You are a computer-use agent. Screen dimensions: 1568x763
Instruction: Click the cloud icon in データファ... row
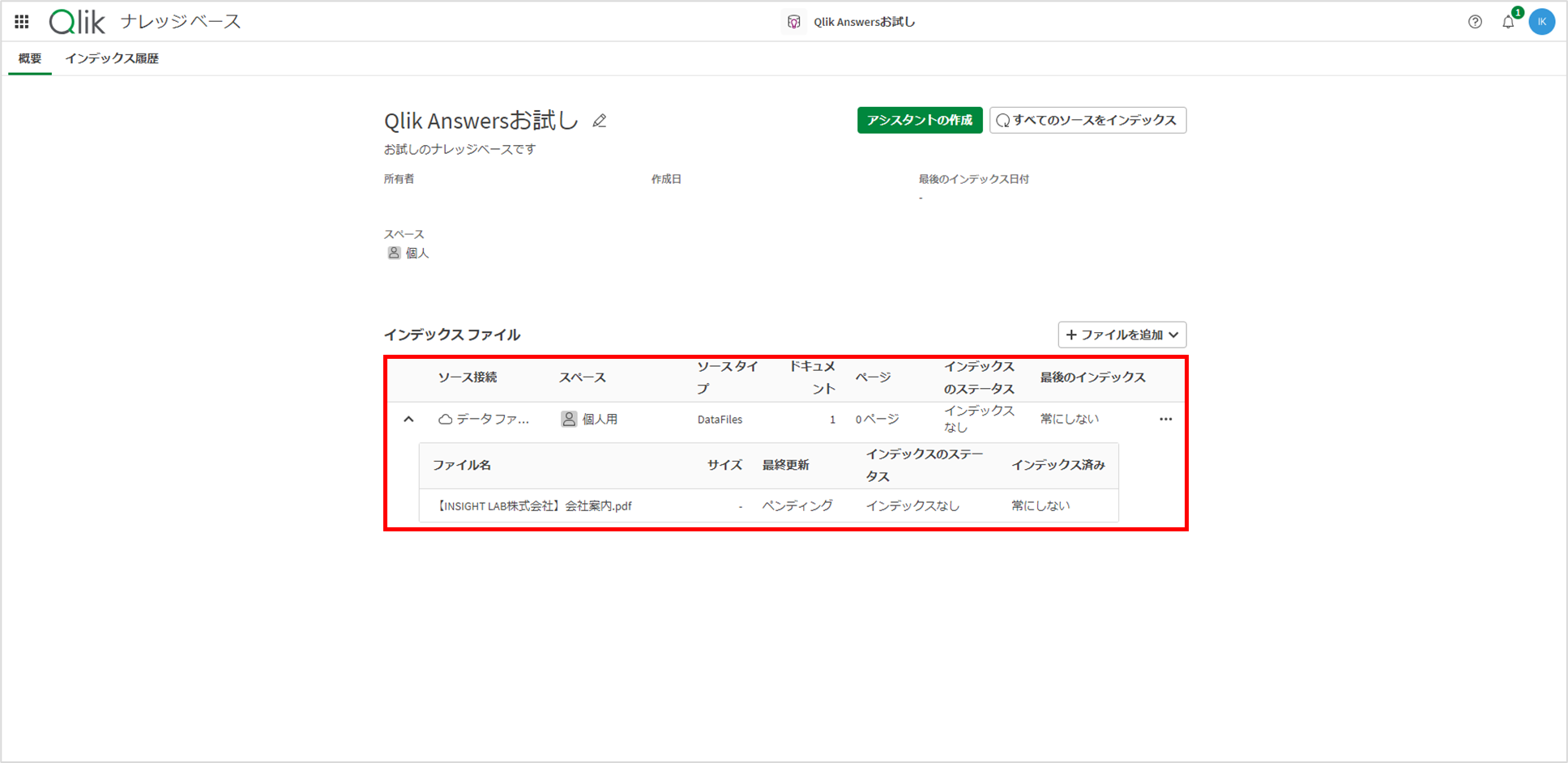(x=445, y=420)
